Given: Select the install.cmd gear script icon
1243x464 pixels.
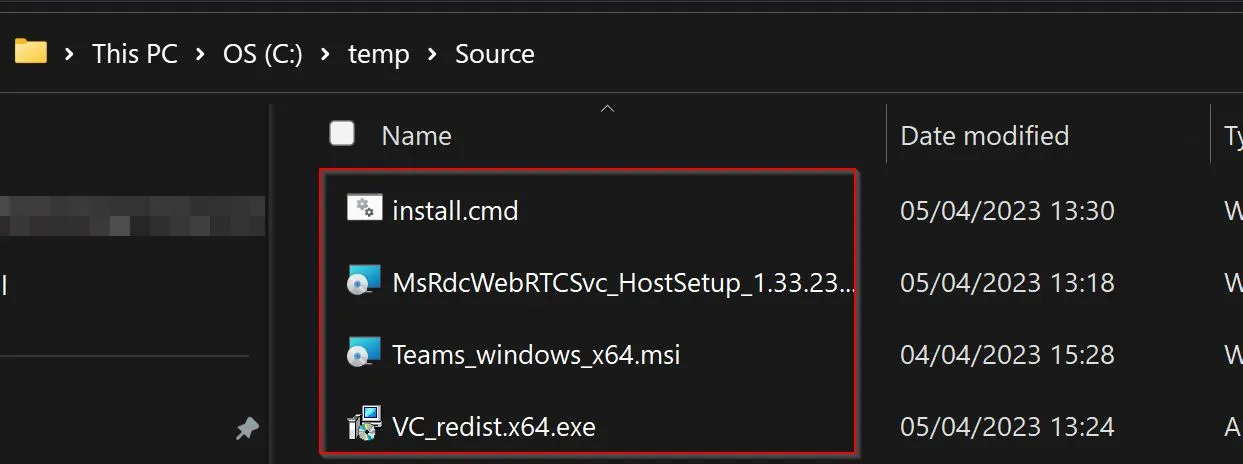Looking at the screenshot, I should tap(363, 209).
